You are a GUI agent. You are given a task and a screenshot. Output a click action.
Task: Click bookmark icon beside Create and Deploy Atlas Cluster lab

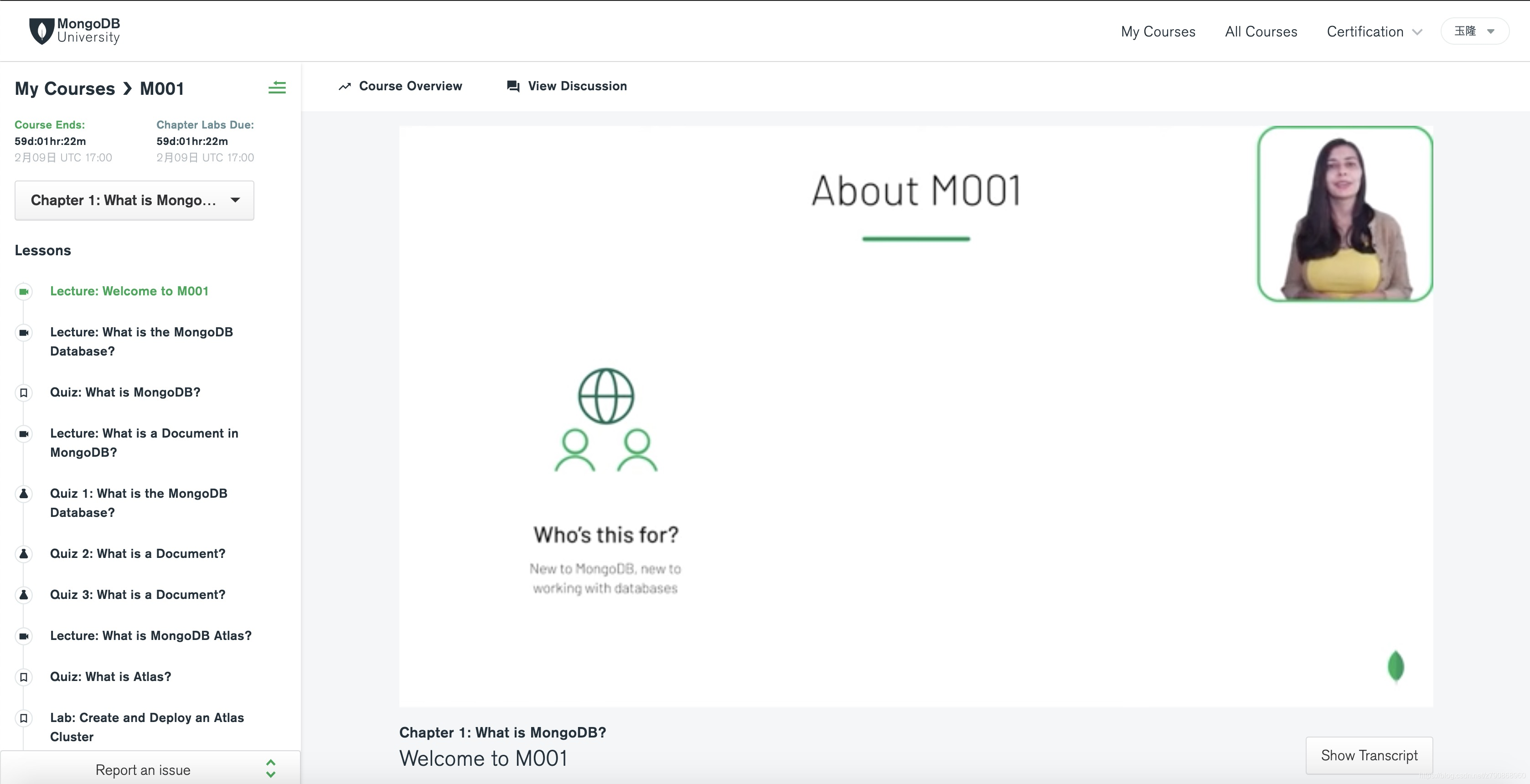24,718
